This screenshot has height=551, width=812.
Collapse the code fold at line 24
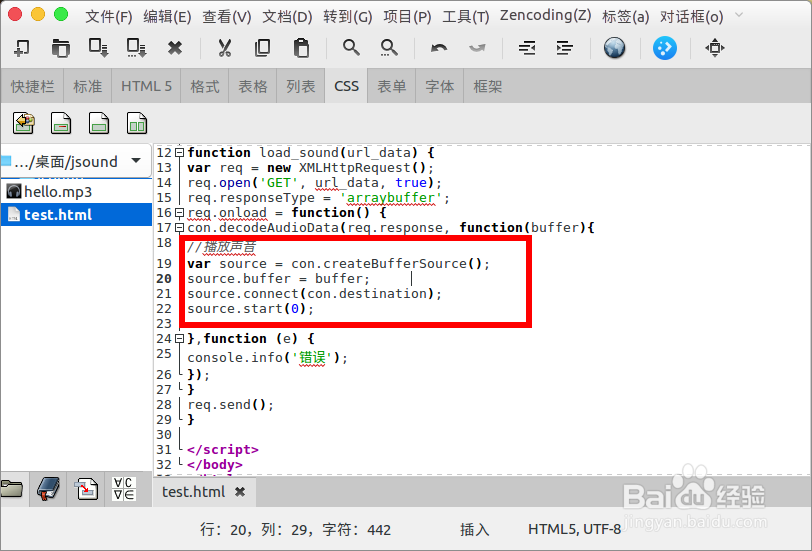click(179, 339)
